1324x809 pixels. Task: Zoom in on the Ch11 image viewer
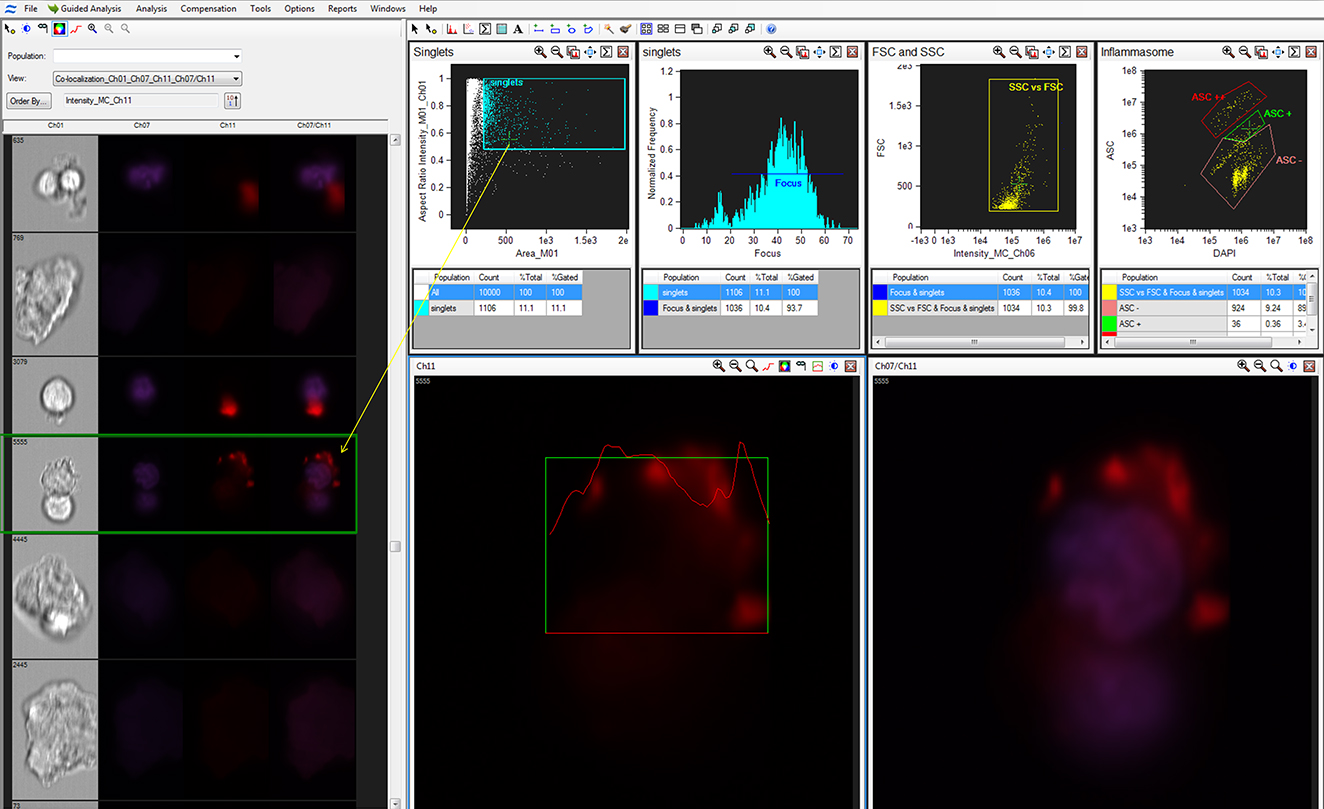[x=719, y=366]
